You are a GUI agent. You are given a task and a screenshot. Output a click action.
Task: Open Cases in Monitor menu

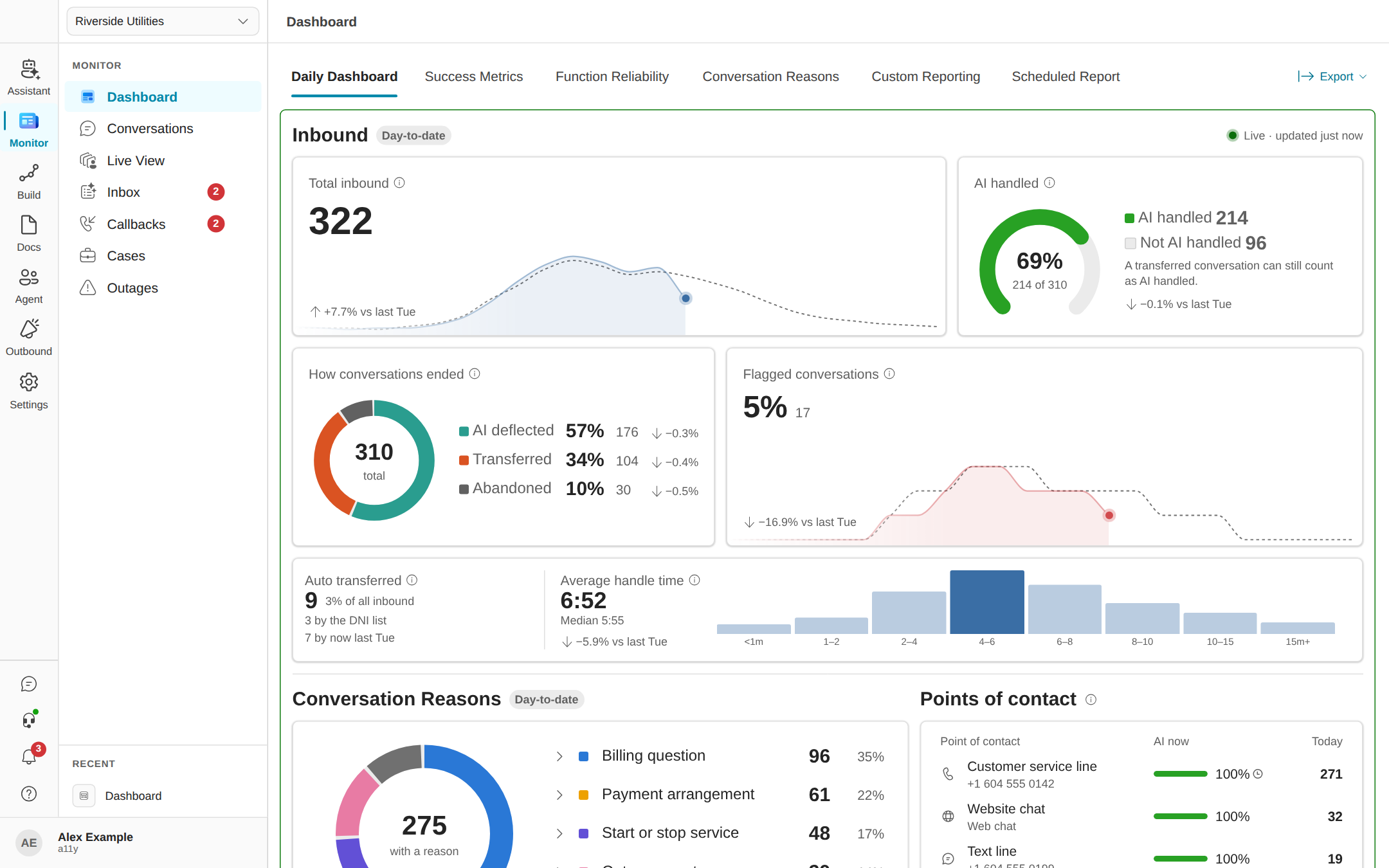[x=163, y=256]
